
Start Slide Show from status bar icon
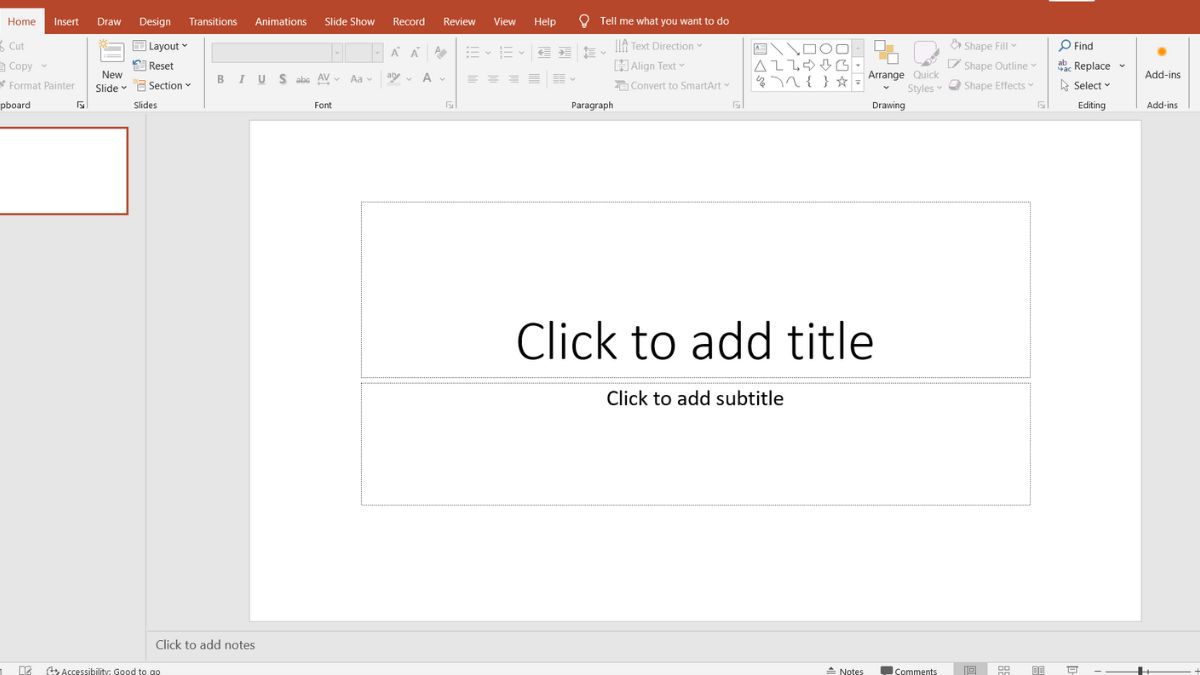[1072, 670]
